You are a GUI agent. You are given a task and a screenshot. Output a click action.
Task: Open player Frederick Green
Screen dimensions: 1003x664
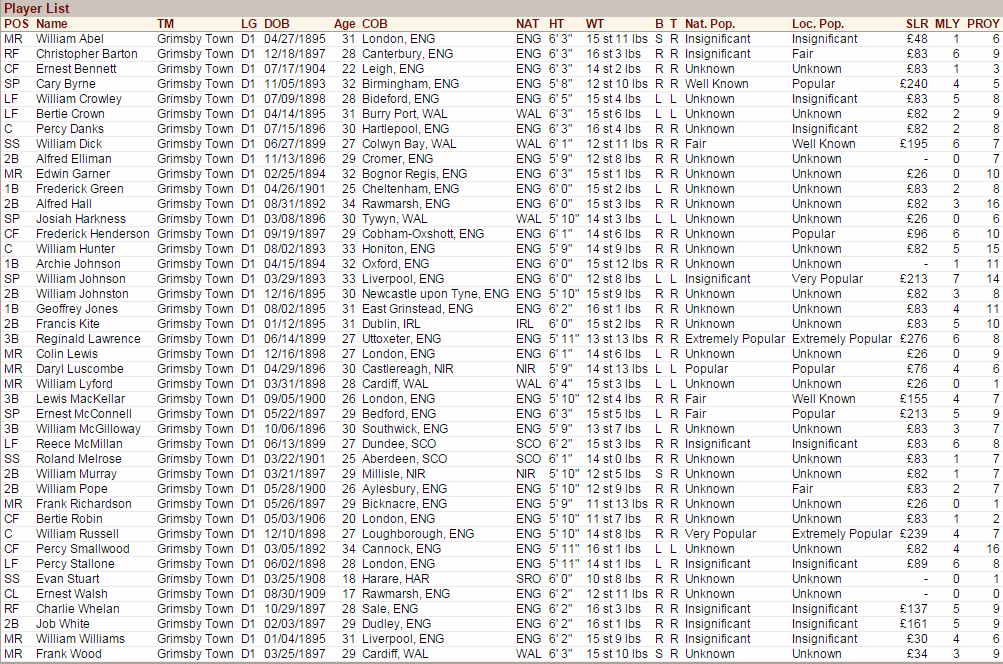(80, 189)
